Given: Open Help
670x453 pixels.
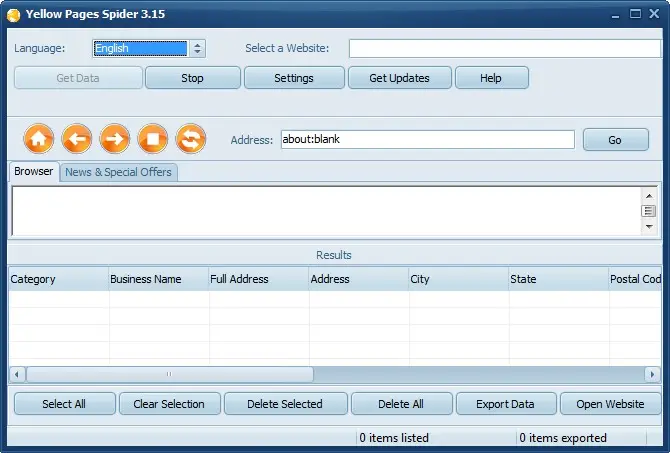Looking at the screenshot, I should (x=491, y=78).
